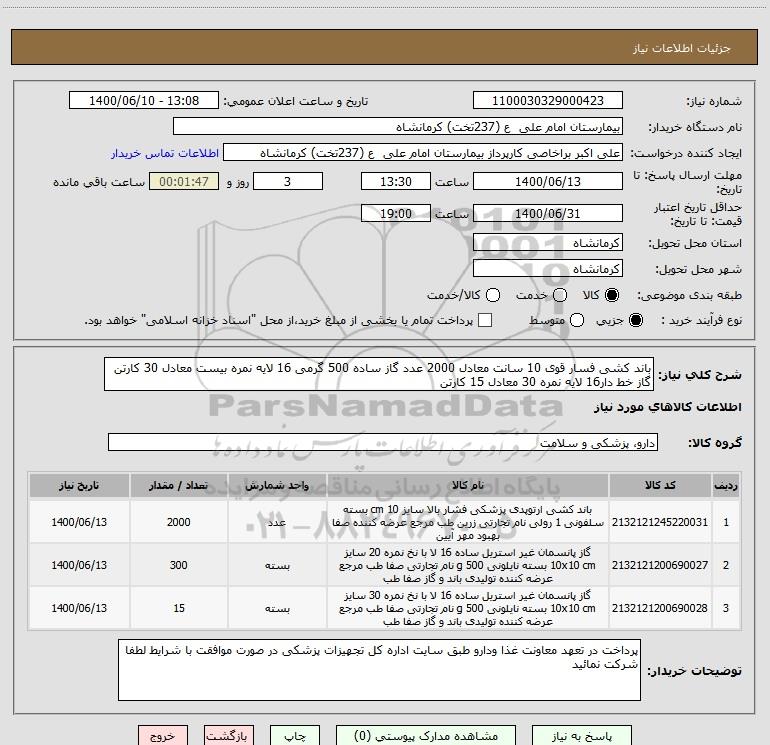The width and height of the screenshot is (770, 745).
Task: Click the countdown timer 00:01:47
Action: (x=184, y=181)
